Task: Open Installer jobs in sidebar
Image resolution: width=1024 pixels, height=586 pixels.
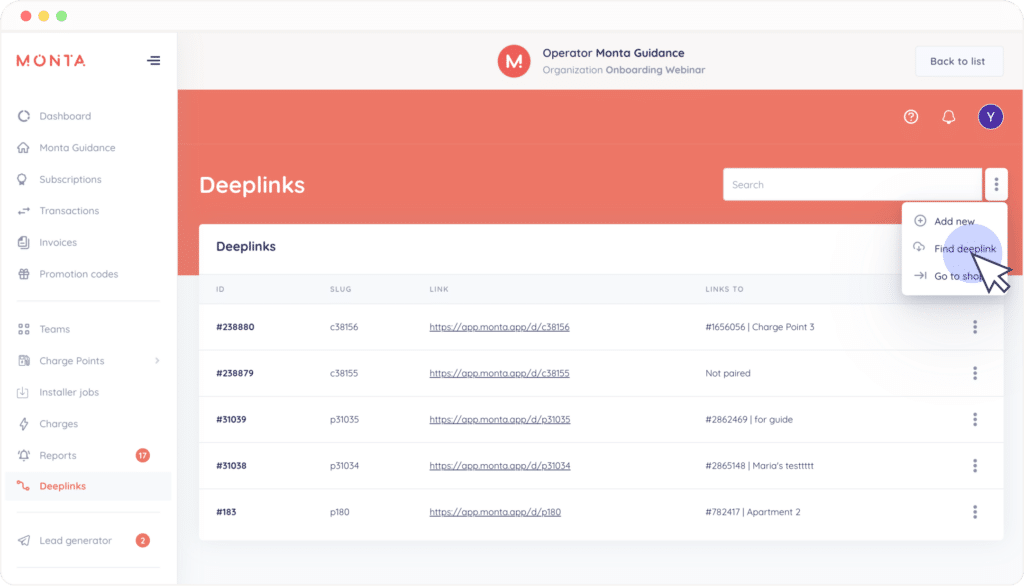Action: click(x=69, y=392)
